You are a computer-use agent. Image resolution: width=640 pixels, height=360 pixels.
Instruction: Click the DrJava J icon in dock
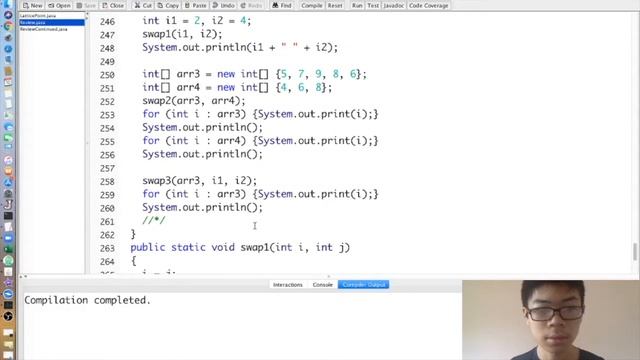8,204
